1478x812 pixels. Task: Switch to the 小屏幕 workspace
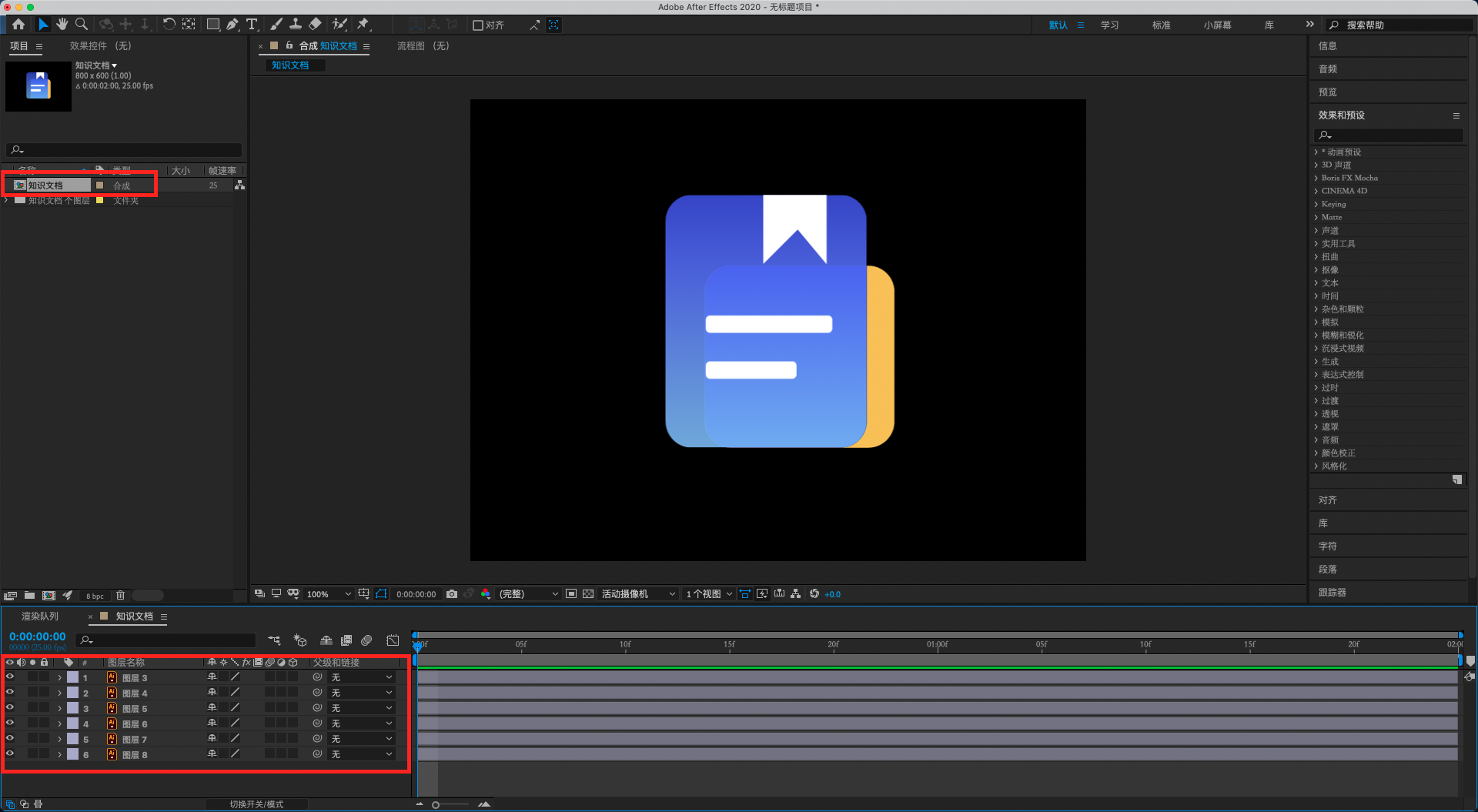1217,25
